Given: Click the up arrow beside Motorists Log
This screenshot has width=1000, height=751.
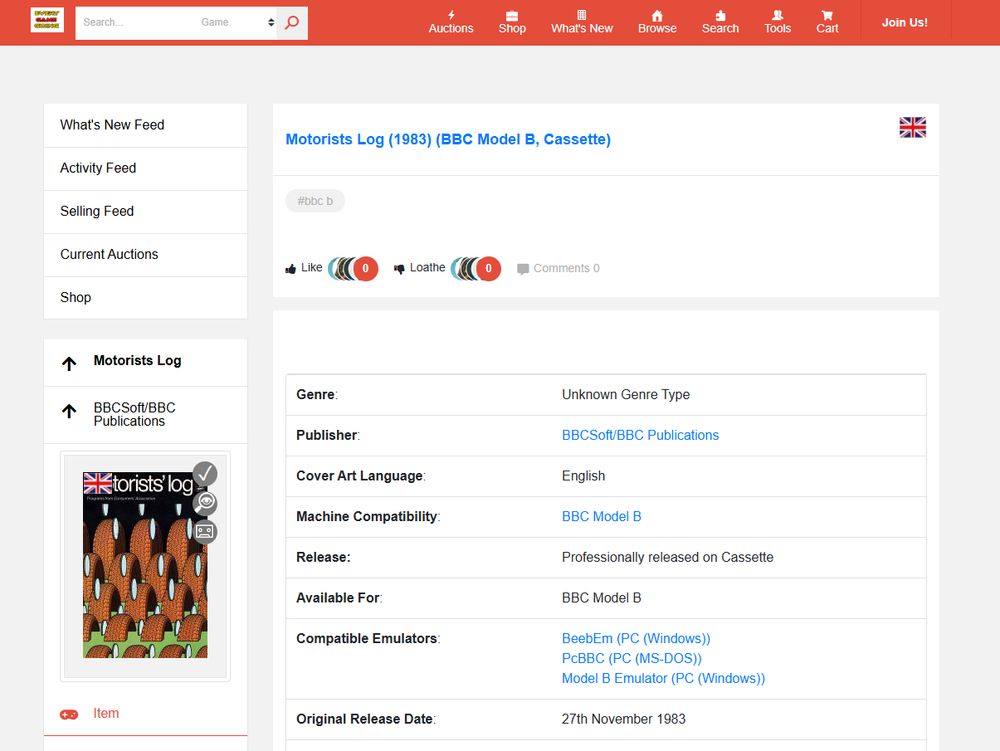Looking at the screenshot, I should [x=69, y=363].
